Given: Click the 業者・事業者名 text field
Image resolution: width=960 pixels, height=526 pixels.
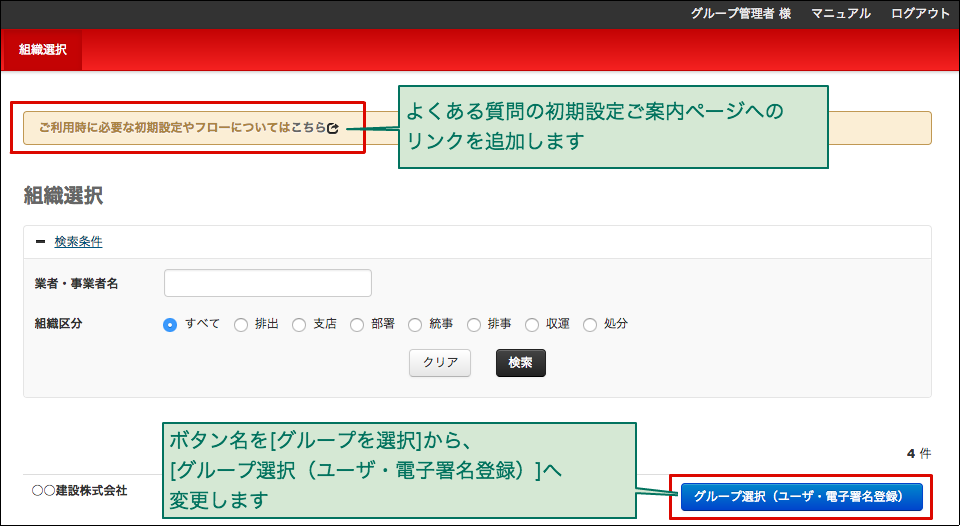Looking at the screenshot, I should [268, 283].
